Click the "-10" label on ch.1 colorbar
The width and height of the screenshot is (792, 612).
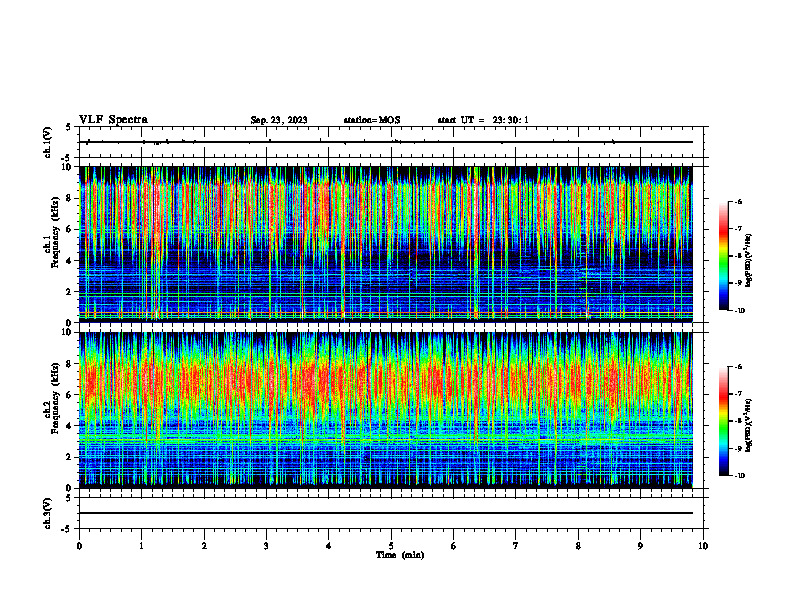tap(739, 311)
